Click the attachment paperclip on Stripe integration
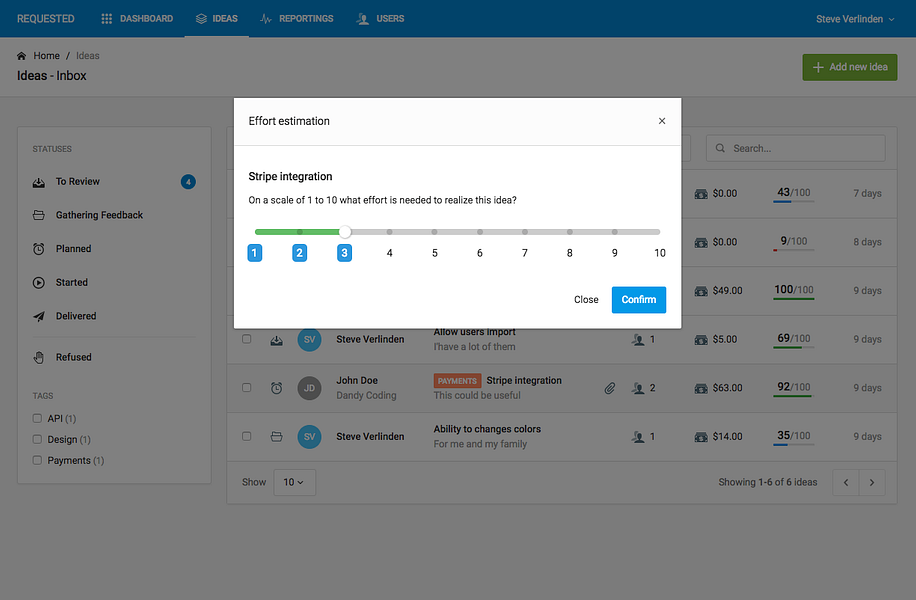The height and width of the screenshot is (600, 916). (x=610, y=388)
